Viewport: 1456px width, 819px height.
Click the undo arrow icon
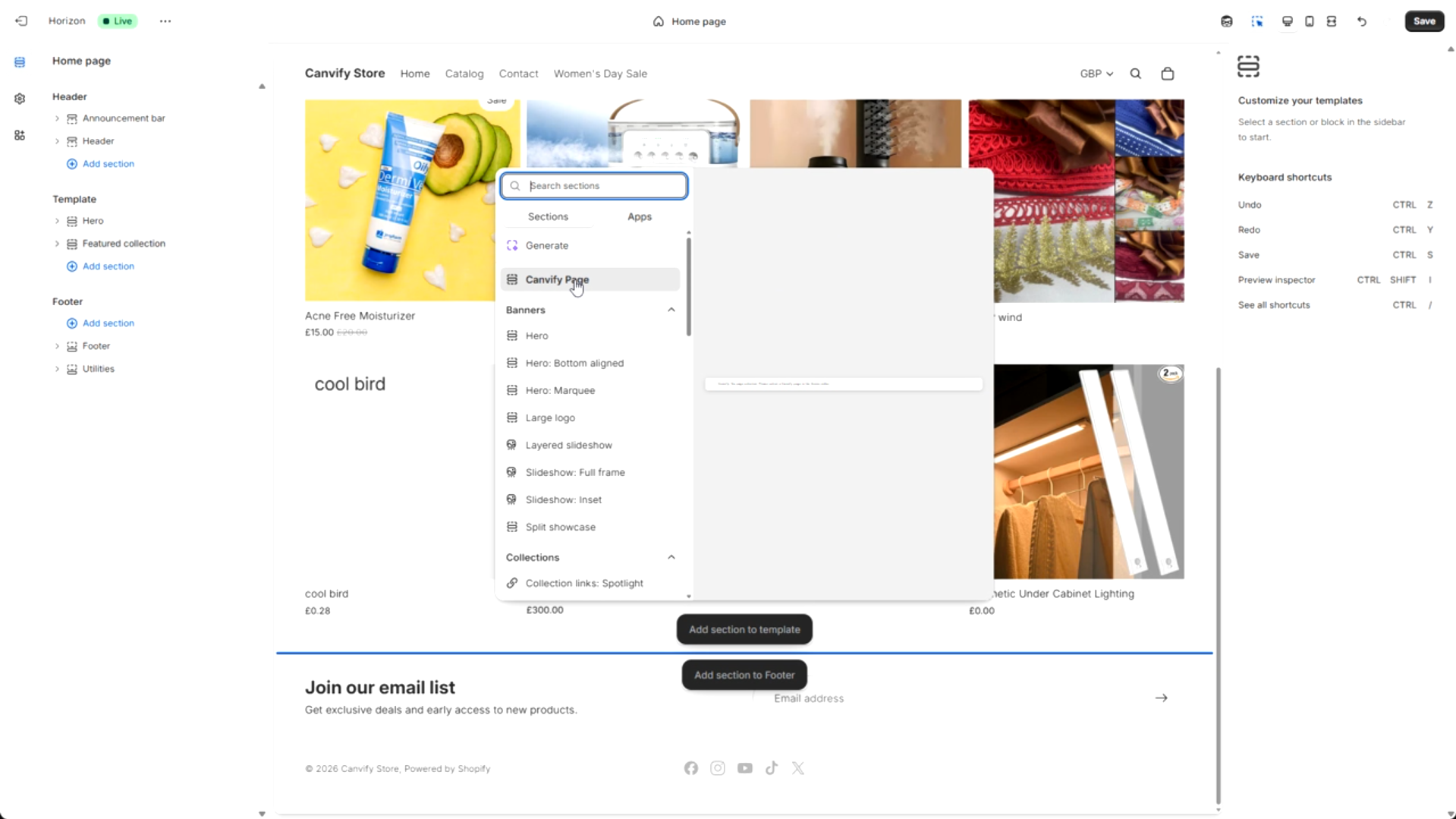(1362, 21)
